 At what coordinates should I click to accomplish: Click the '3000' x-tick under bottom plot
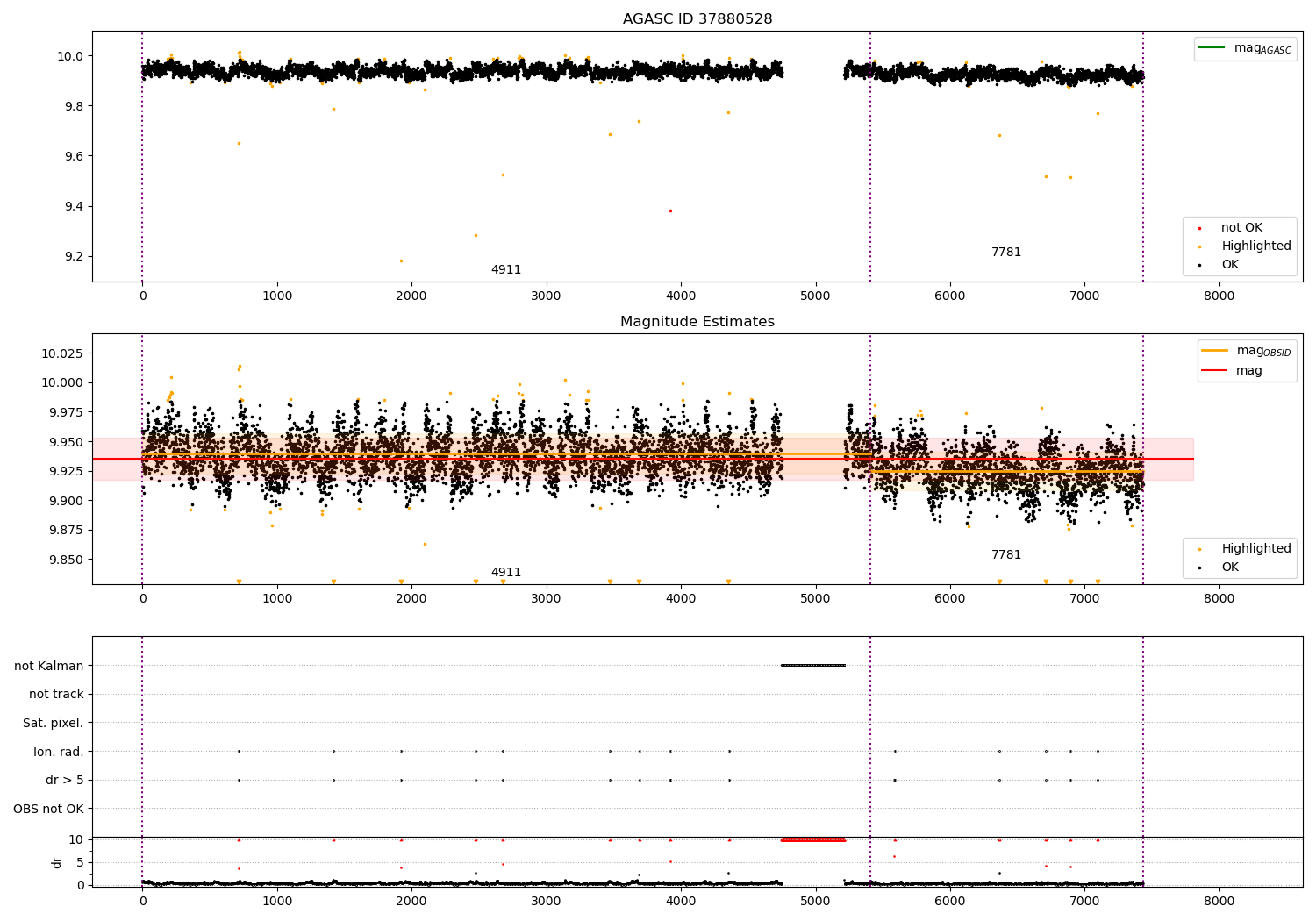[x=547, y=901]
